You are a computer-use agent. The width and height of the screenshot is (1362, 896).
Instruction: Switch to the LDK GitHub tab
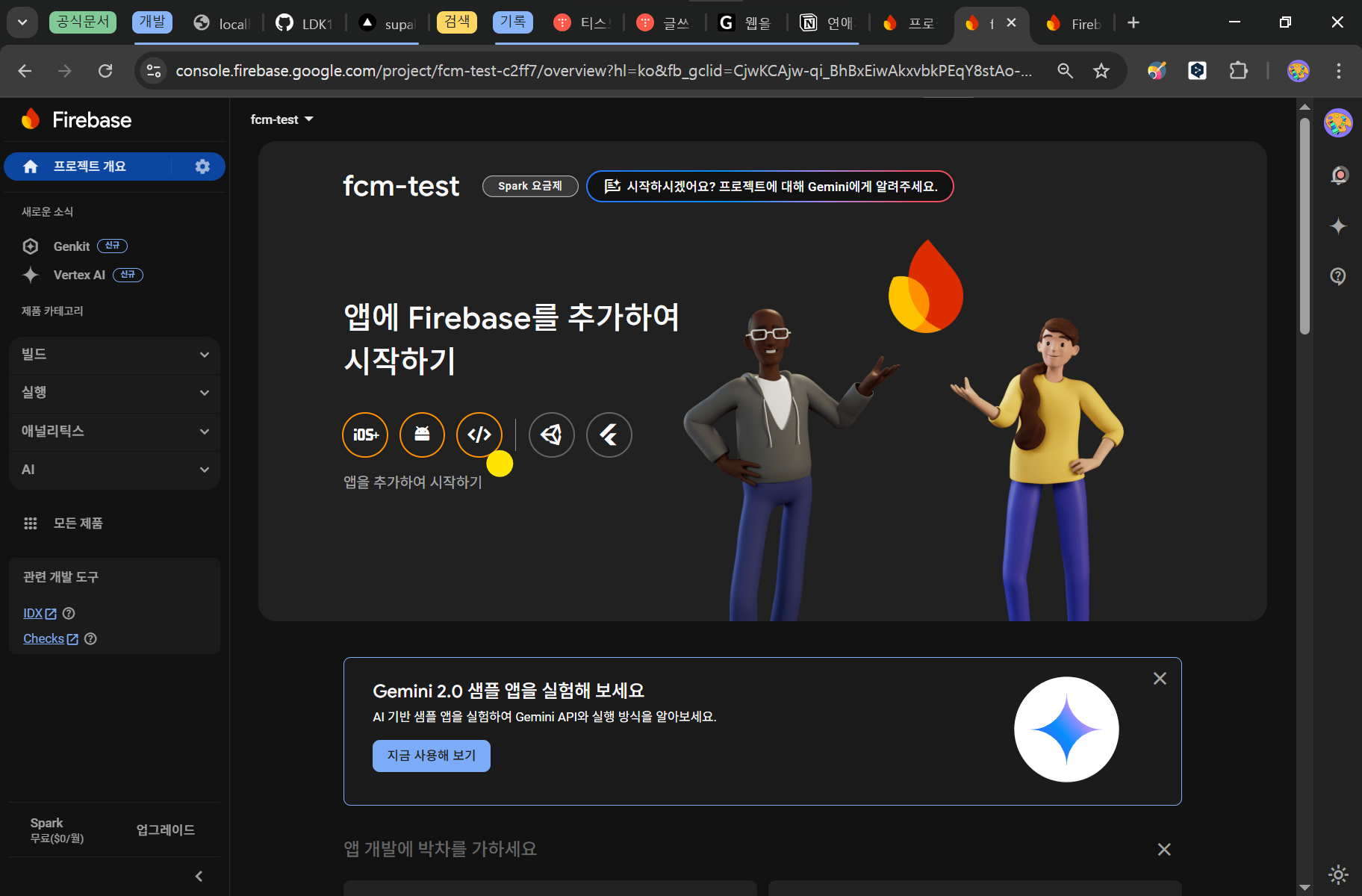coord(305,23)
